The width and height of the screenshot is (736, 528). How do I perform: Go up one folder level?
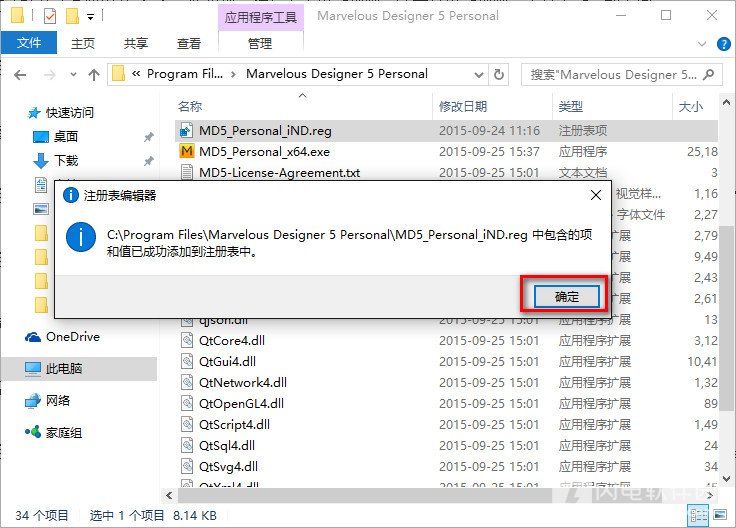click(x=94, y=75)
